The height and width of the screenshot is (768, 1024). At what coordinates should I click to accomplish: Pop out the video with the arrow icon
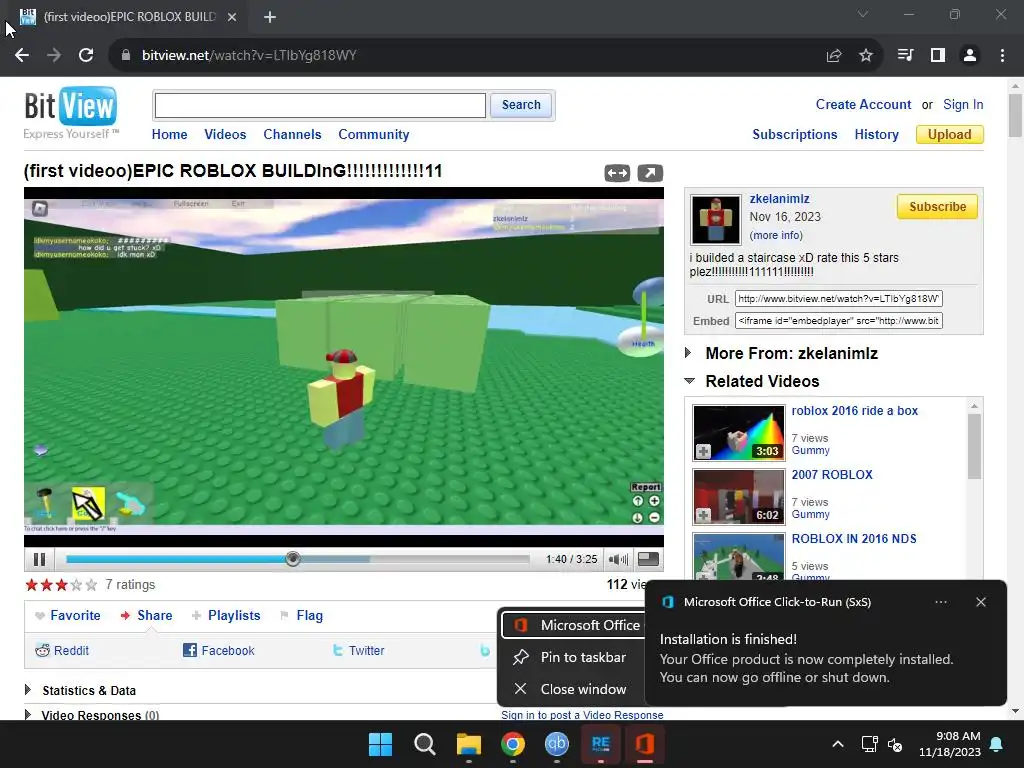(650, 173)
